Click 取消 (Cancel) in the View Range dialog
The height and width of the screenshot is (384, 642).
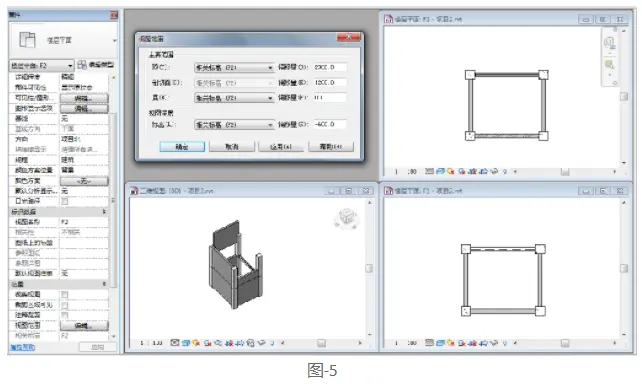click(232, 147)
